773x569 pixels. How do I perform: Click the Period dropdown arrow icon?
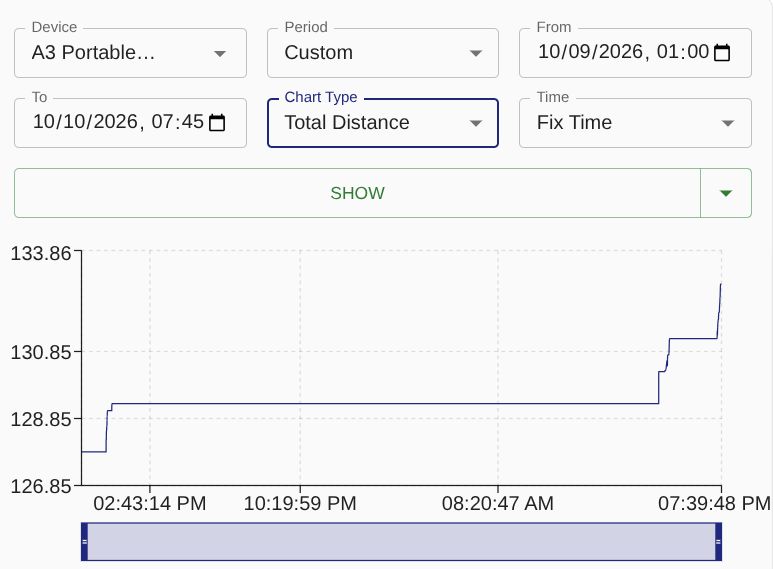click(x=476, y=53)
